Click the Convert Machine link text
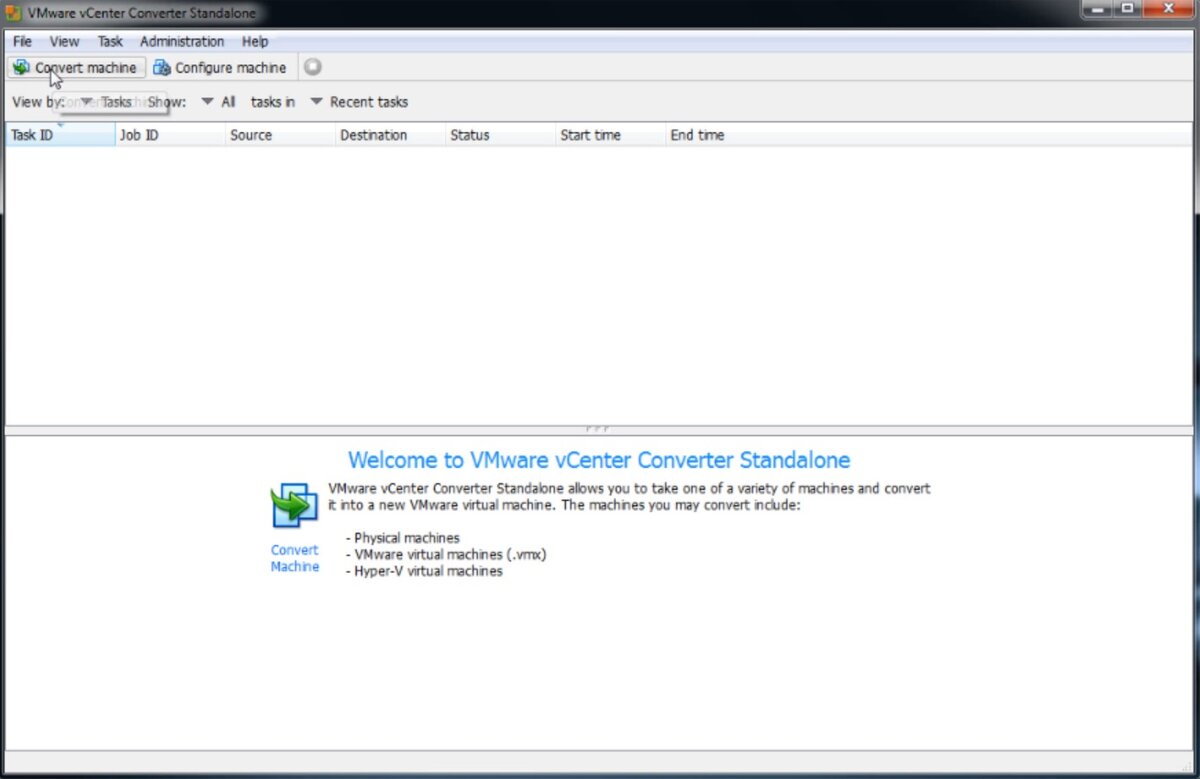The width and height of the screenshot is (1200, 779). [295, 558]
